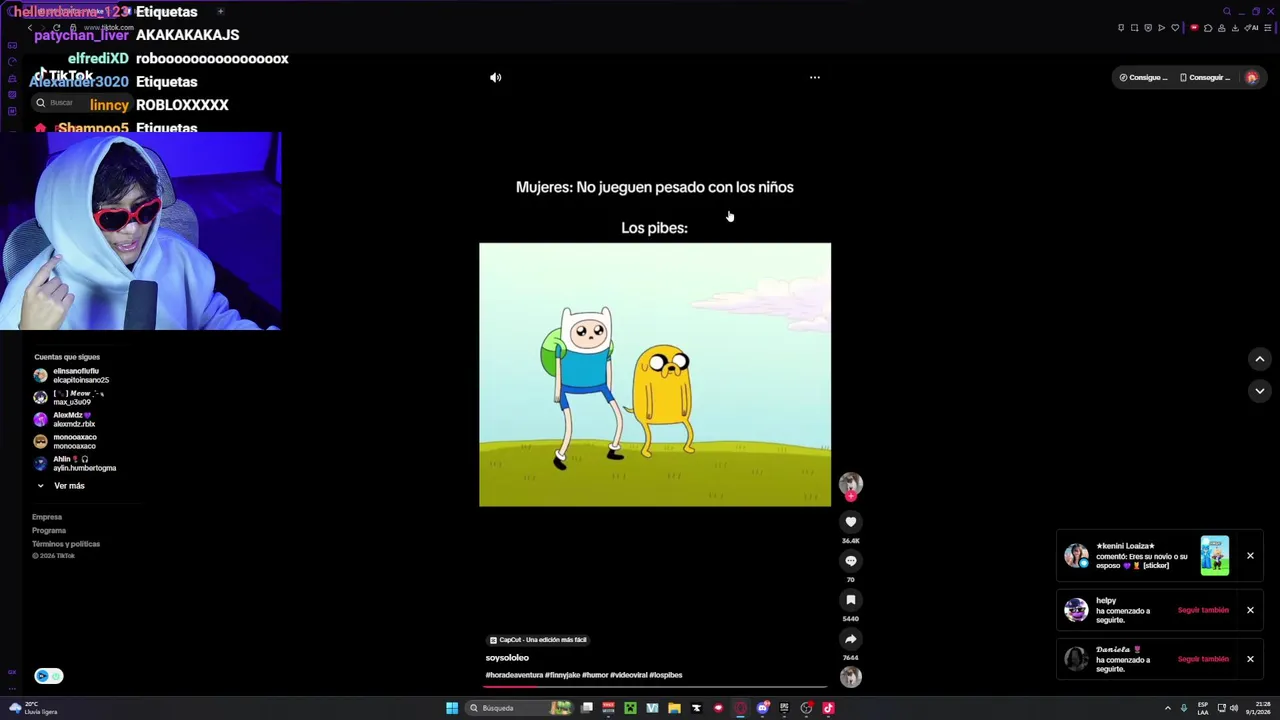Open soysololeo's profile avatar beside the video
This screenshot has height=720, width=1280.
click(x=851, y=484)
